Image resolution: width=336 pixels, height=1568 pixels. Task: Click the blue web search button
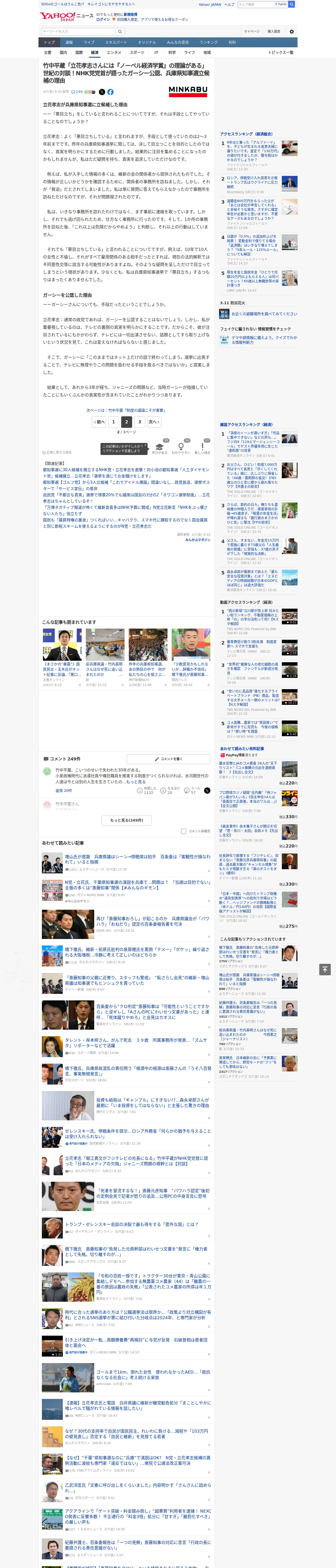coord(292,4)
